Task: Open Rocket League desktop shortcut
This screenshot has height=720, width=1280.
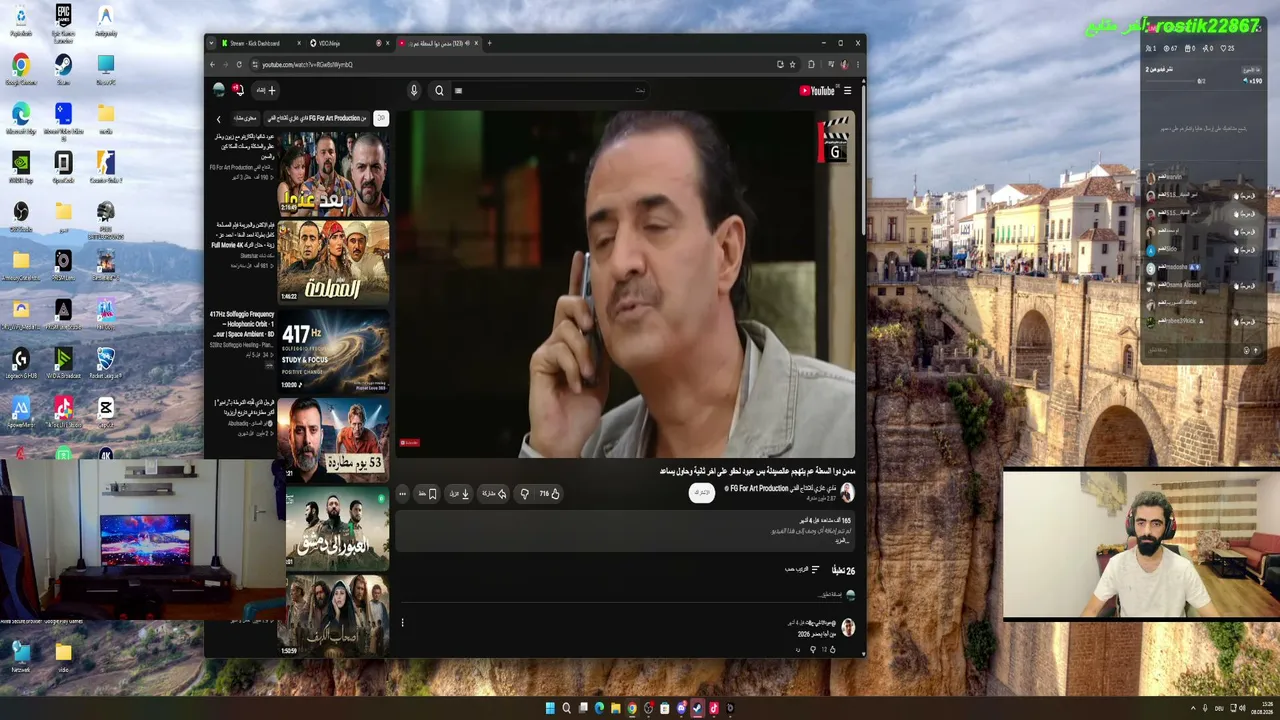Action: (105, 361)
